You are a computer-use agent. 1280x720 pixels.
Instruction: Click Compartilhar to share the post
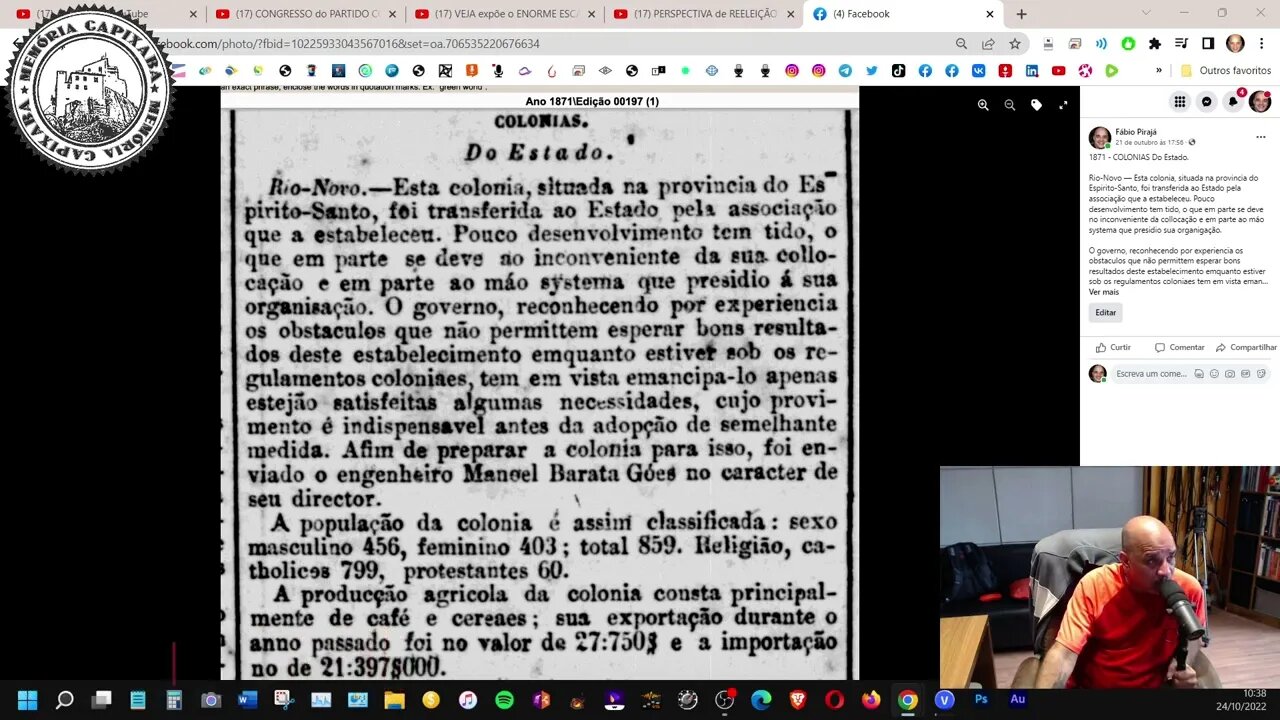[1246, 348]
